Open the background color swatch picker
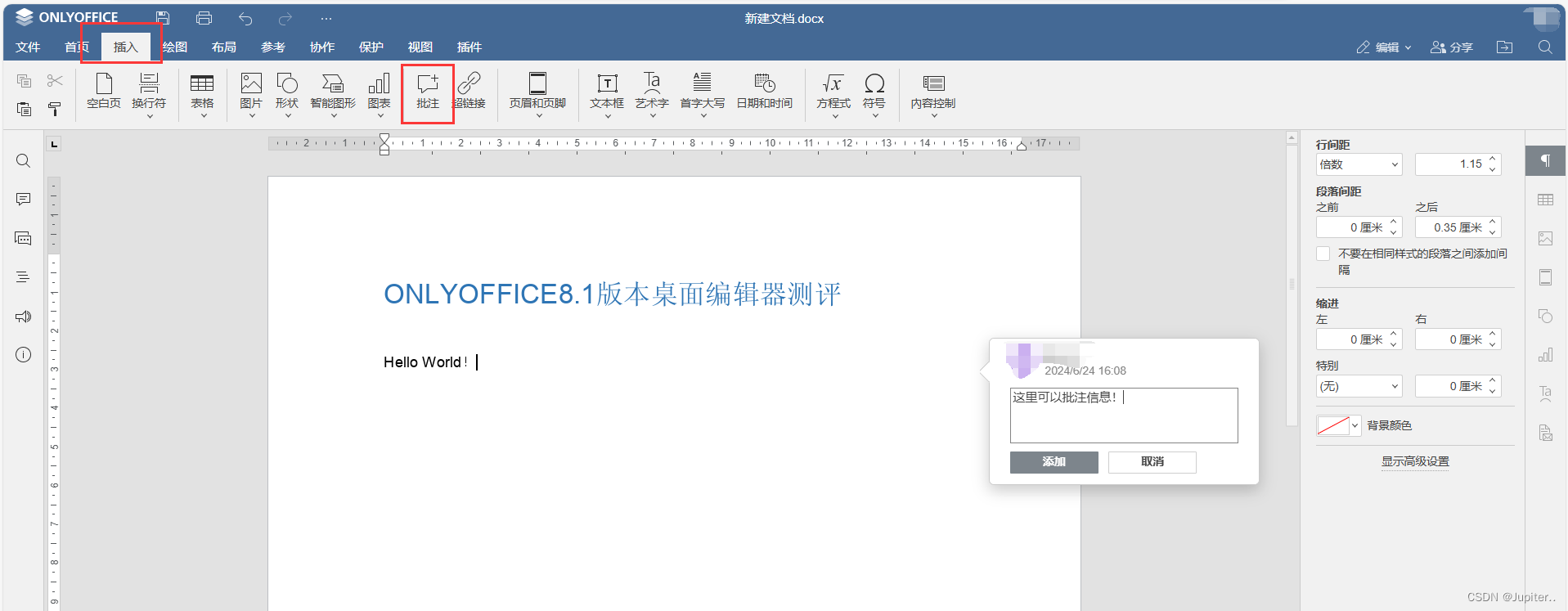The width and height of the screenshot is (1568, 611). tap(1338, 425)
